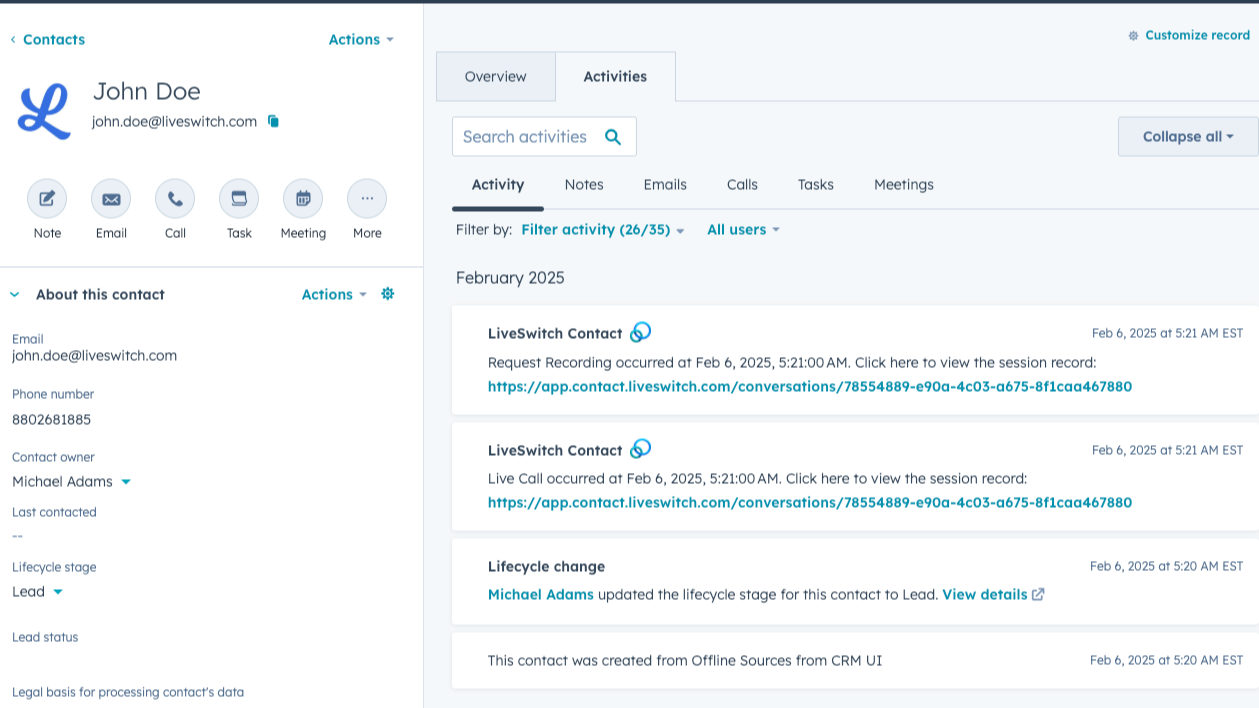The height and width of the screenshot is (708, 1259).
Task: Select the Notes activity tab
Action: pos(584,185)
